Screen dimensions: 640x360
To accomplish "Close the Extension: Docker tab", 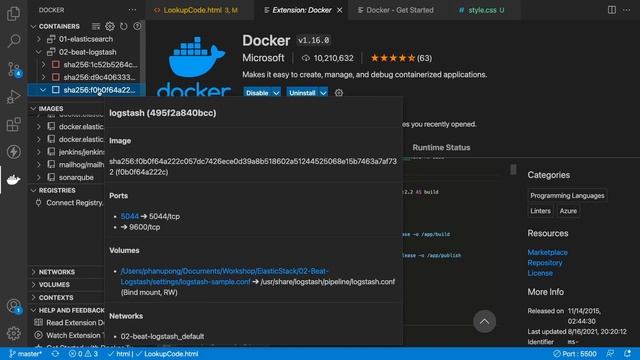I will [340, 10].
